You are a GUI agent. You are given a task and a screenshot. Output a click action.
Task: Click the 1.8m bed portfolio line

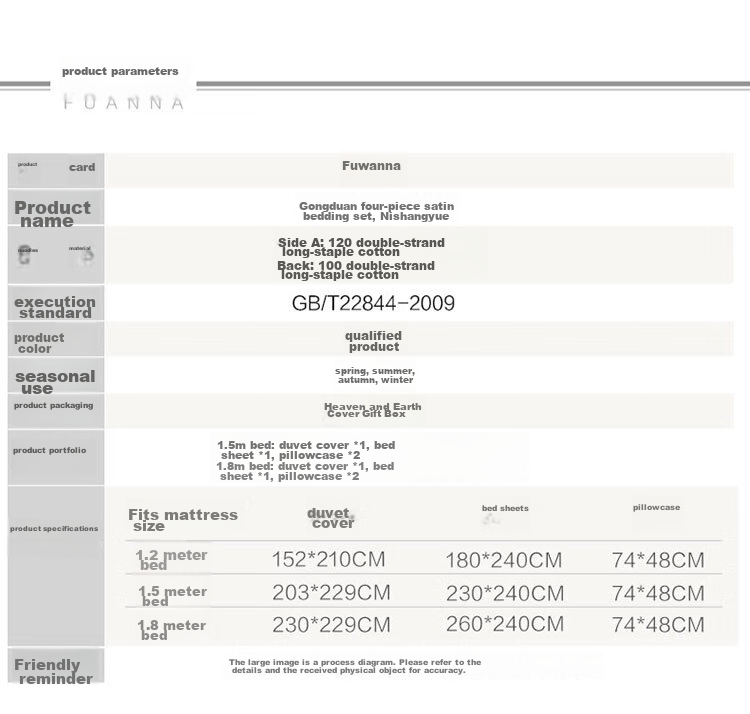point(305,471)
